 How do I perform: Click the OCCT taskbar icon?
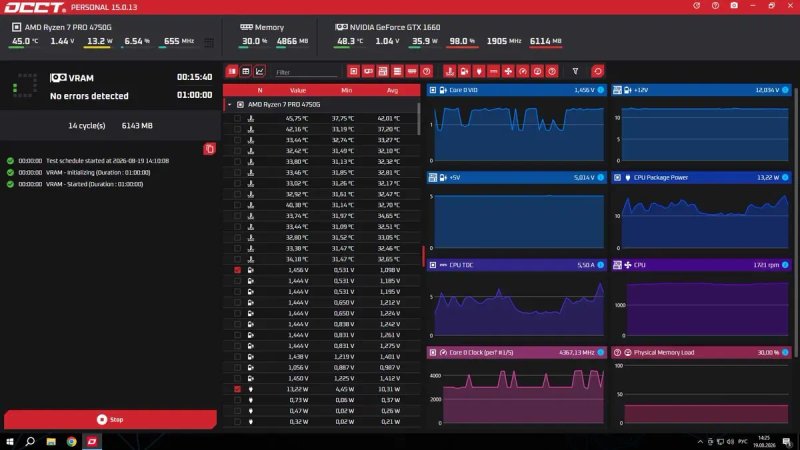pyautogui.click(x=92, y=441)
